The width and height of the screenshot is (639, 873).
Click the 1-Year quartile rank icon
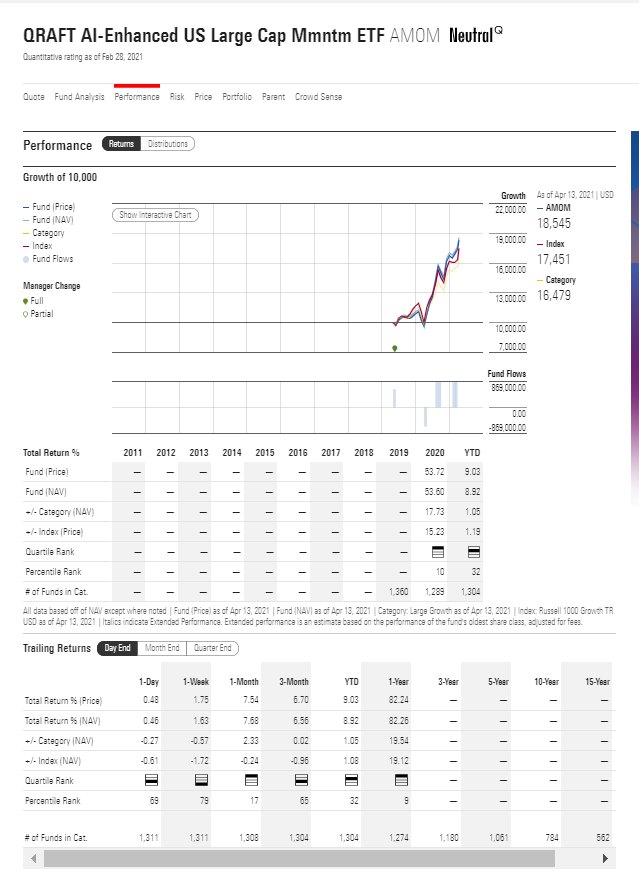(x=401, y=781)
